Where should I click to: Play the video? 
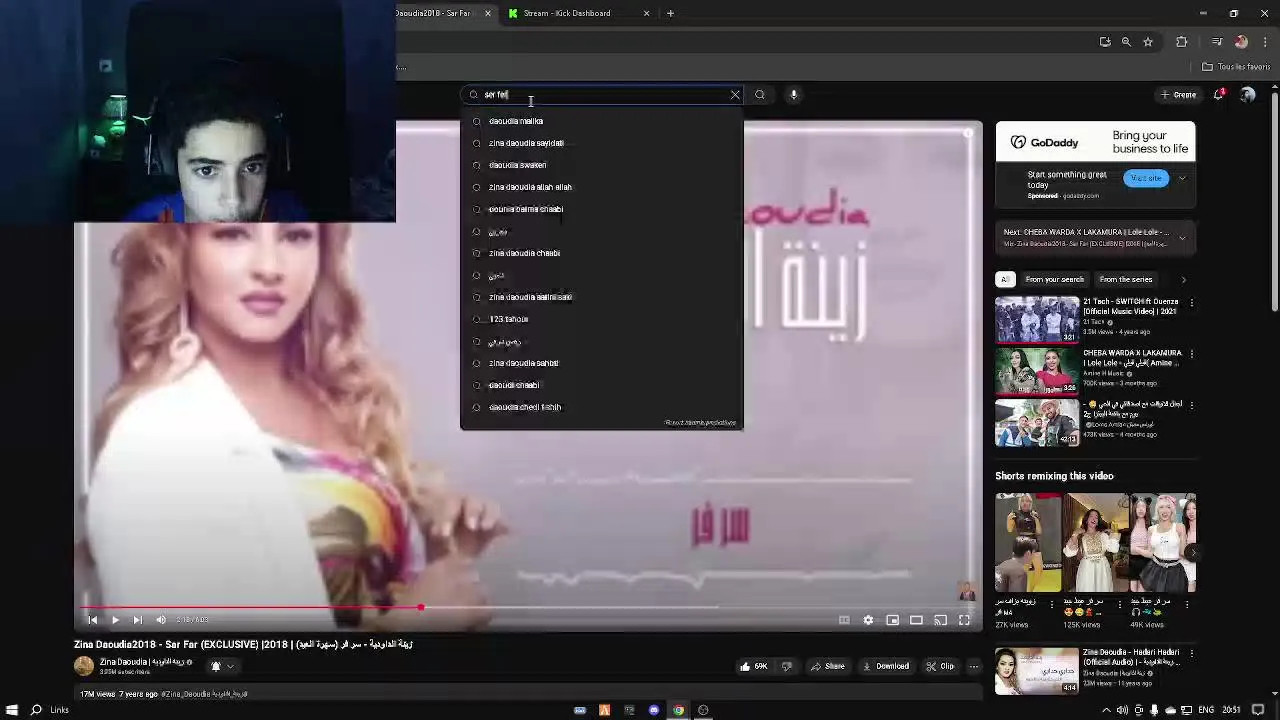point(115,620)
